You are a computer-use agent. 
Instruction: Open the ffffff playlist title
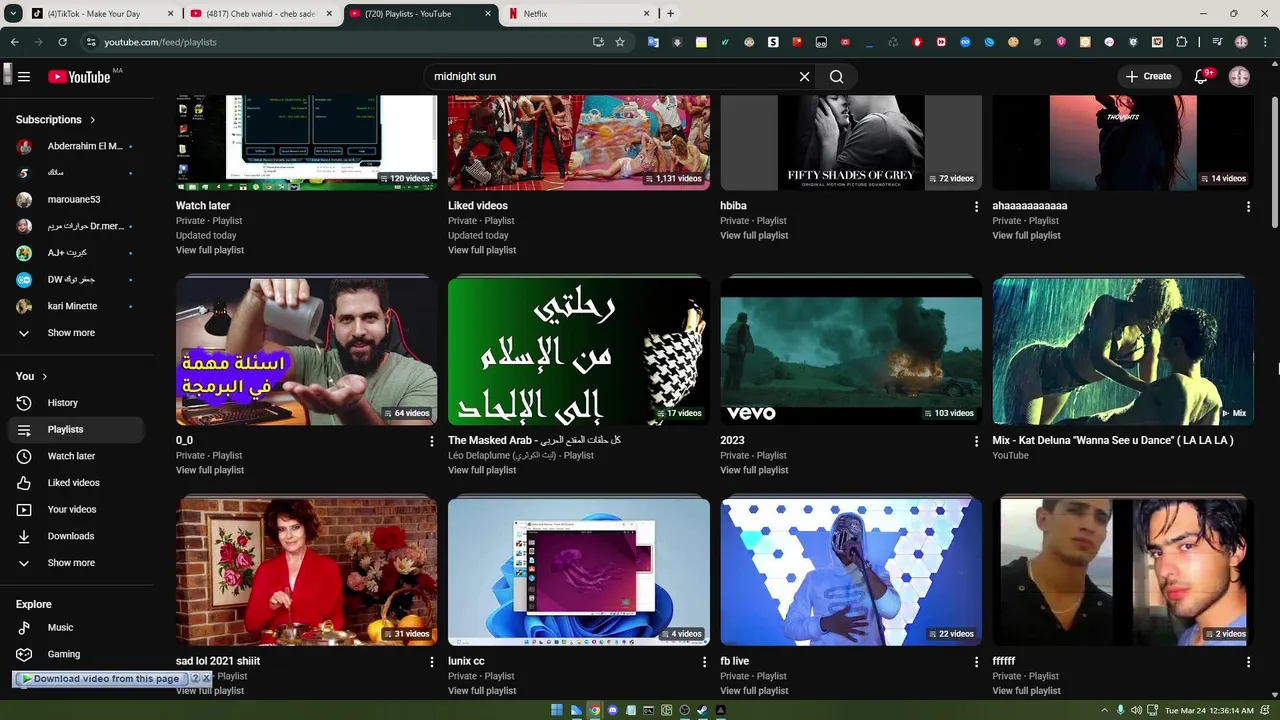coord(1004,662)
